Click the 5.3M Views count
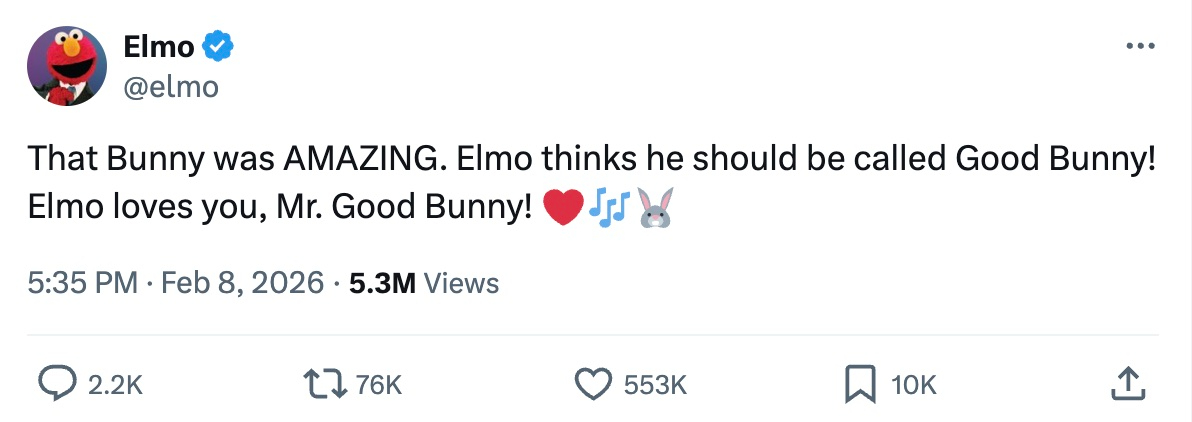 (424, 283)
